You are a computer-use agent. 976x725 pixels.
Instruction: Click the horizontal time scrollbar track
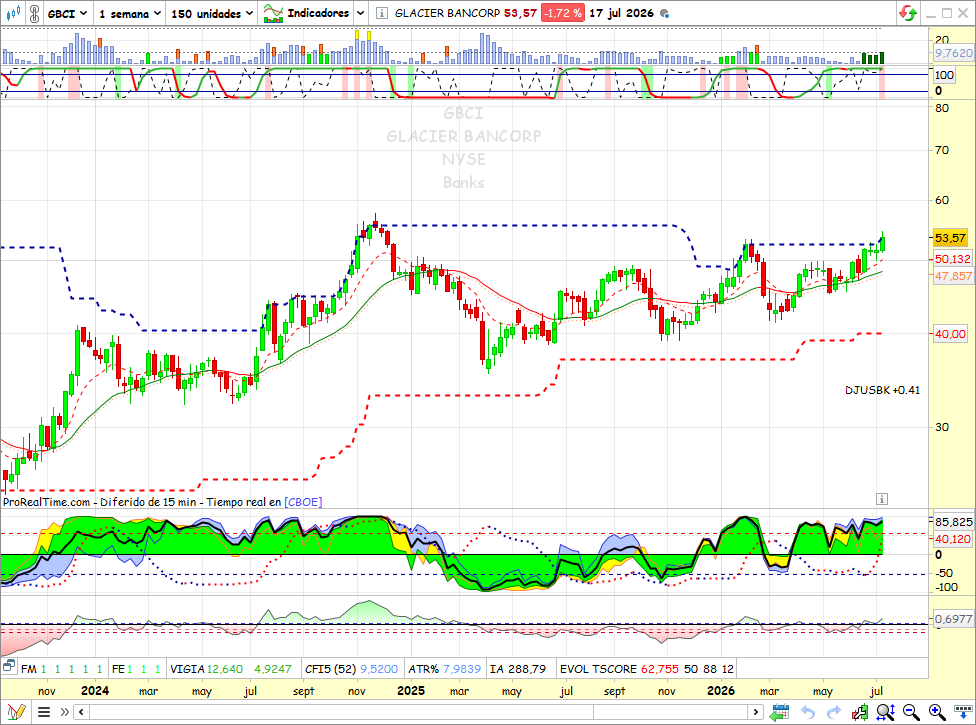(418, 711)
